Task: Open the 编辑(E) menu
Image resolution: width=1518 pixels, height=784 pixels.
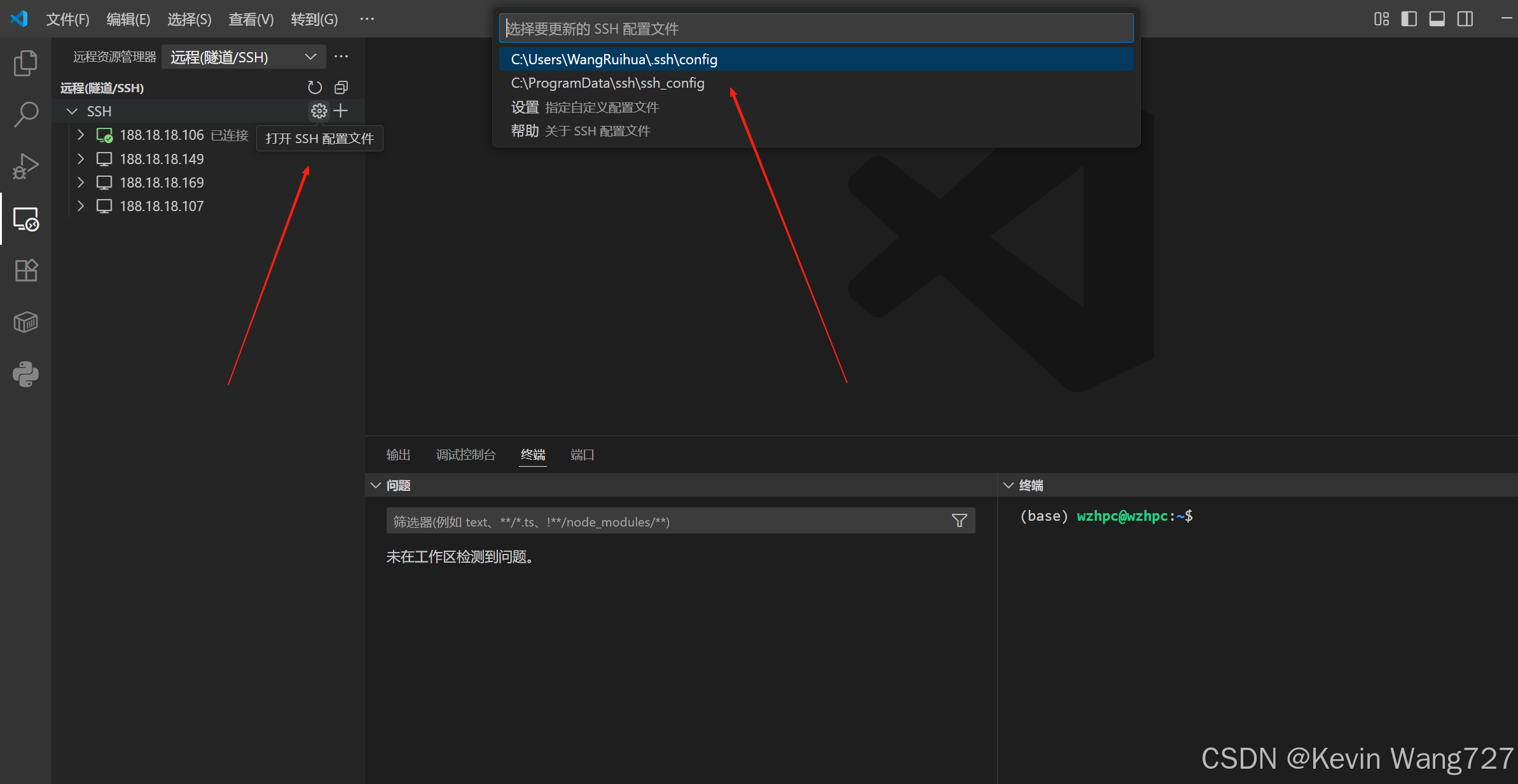Action: point(128,19)
